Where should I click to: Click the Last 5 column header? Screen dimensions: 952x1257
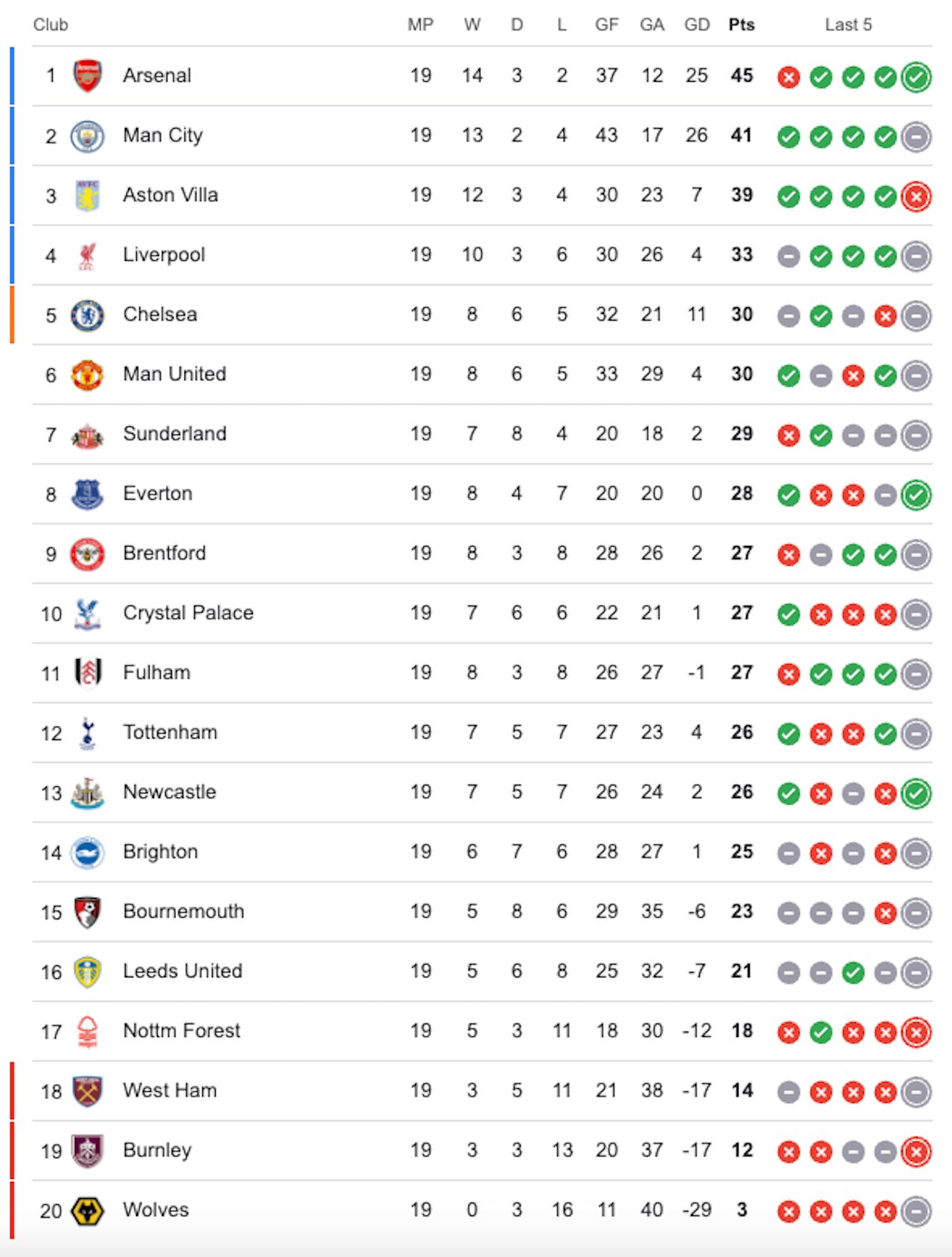click(x=848, y=25)
